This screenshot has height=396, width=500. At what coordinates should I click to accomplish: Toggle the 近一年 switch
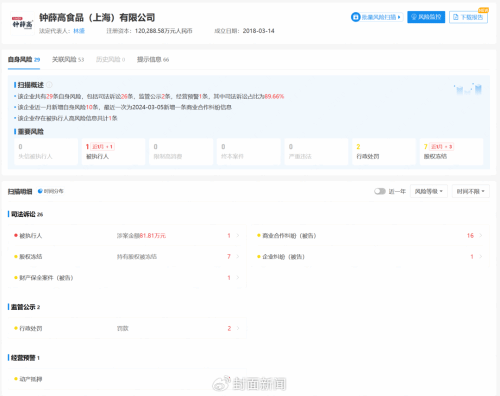point(380,191)
